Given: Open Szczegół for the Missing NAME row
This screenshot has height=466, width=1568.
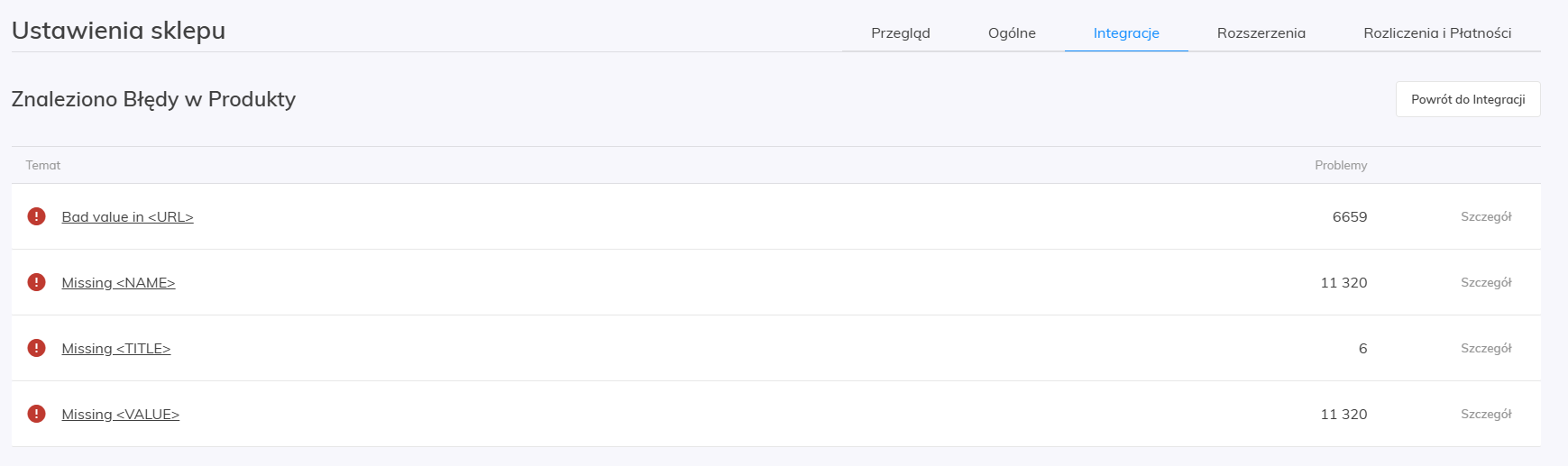Looking at the screenshot, I should click(x=1486, y=283).
